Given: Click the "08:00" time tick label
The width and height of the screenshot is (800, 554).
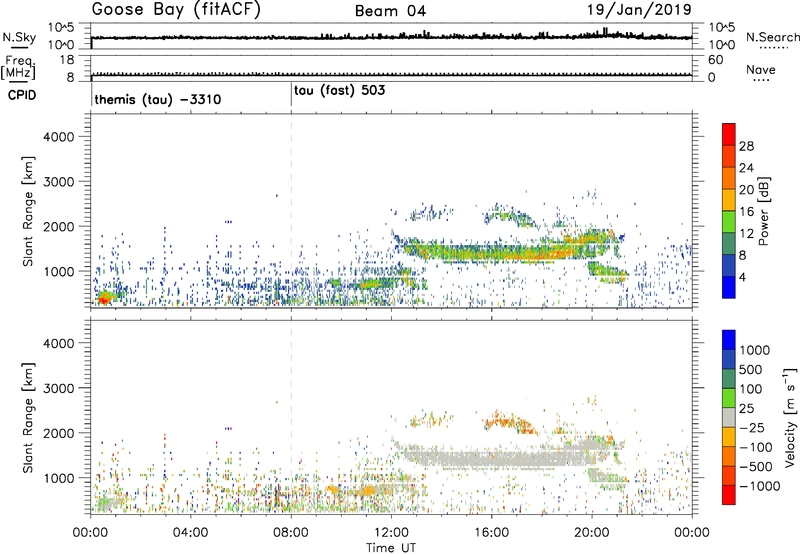Looking at the screenshot, I should point(291,533).
